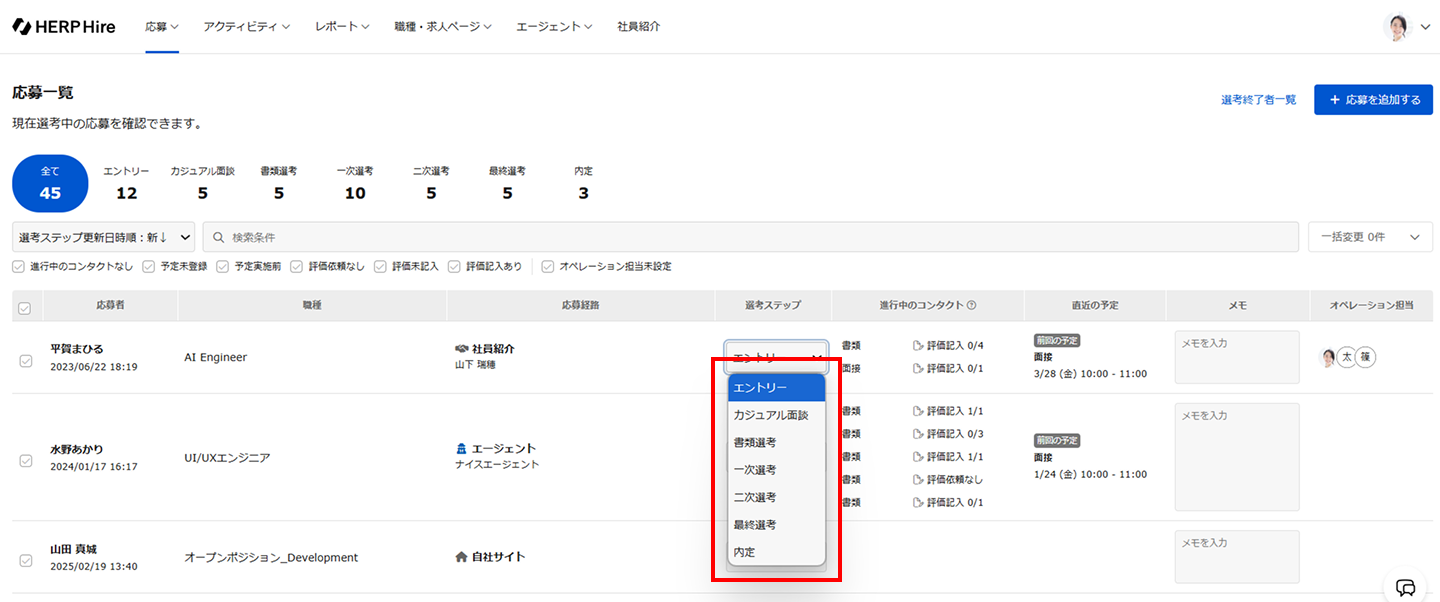Open applicant 山田 真城's details
The image size is (1440, 602).
tap(74, 549)
